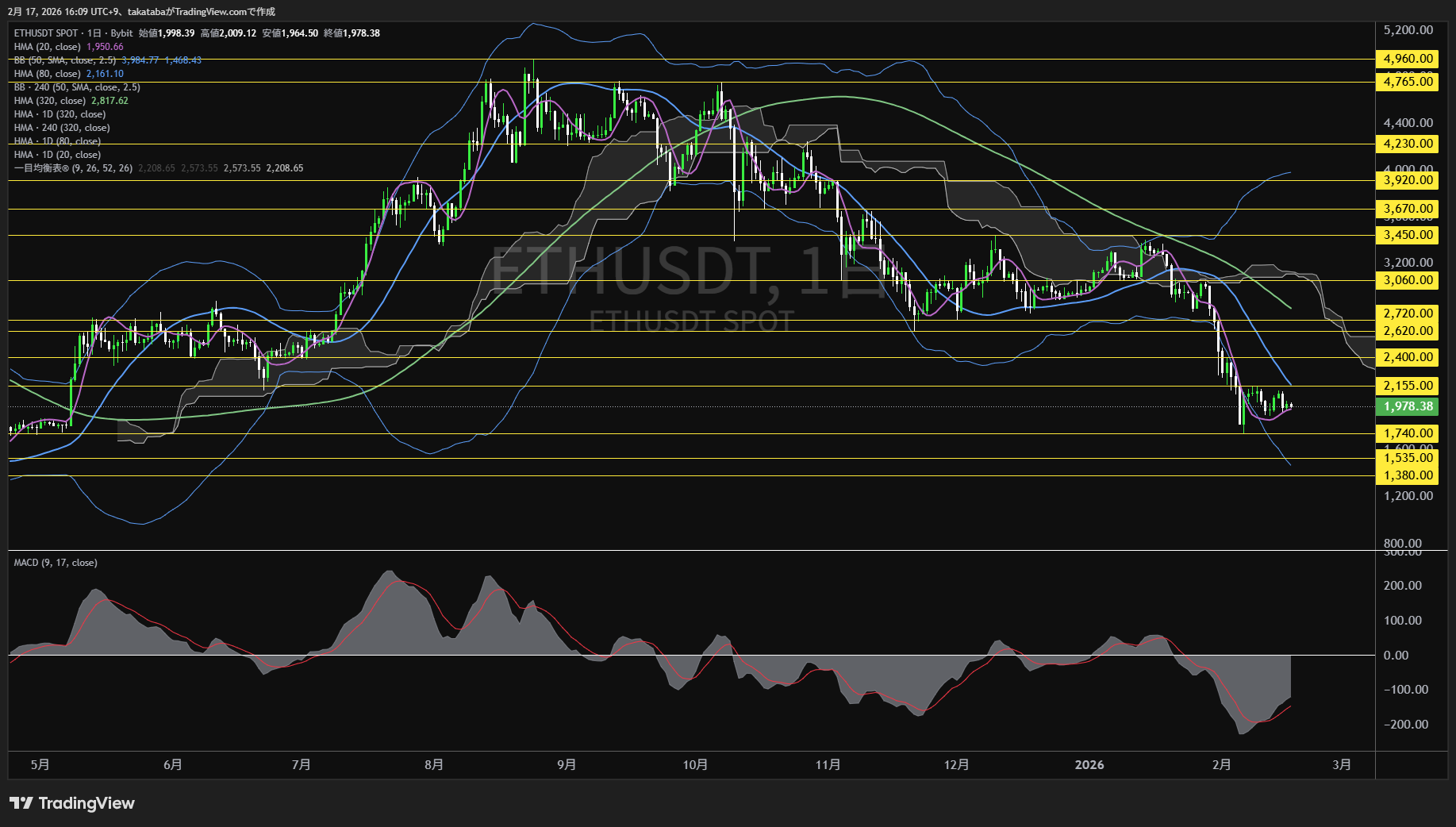Open the 一目均衡表 indicator legend
This screenshot has width=1456, height=827.
(73, 168)
